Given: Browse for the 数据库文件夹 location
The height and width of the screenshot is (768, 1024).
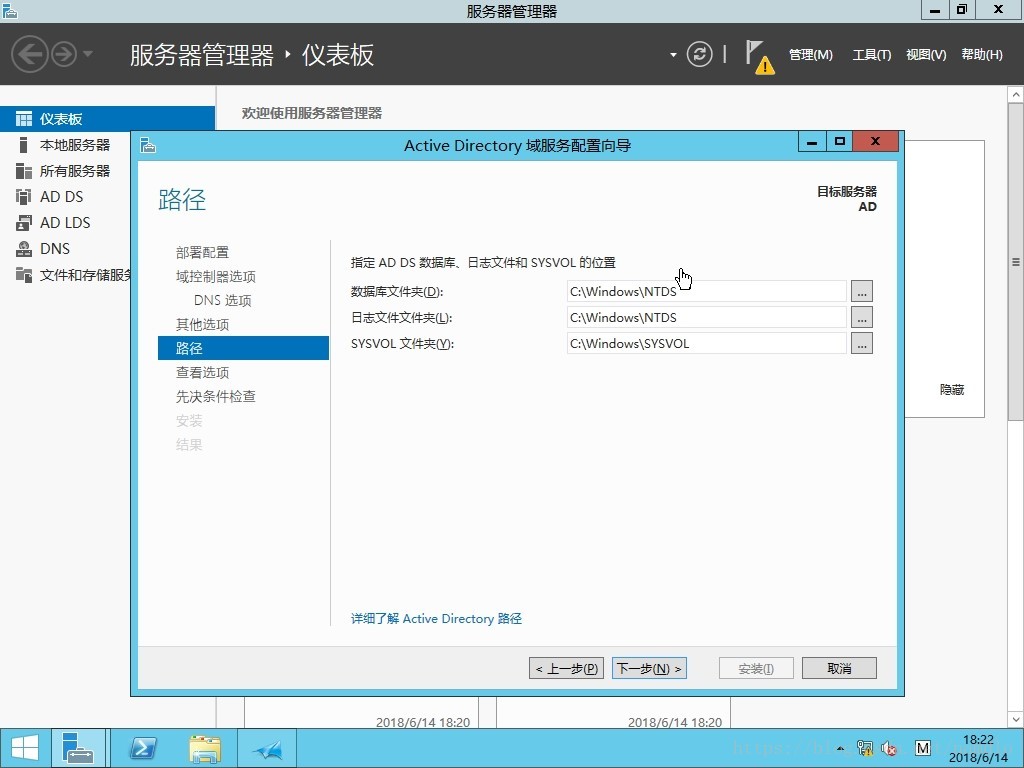Looking at the screenshot, I should click(x=861, y=291).
